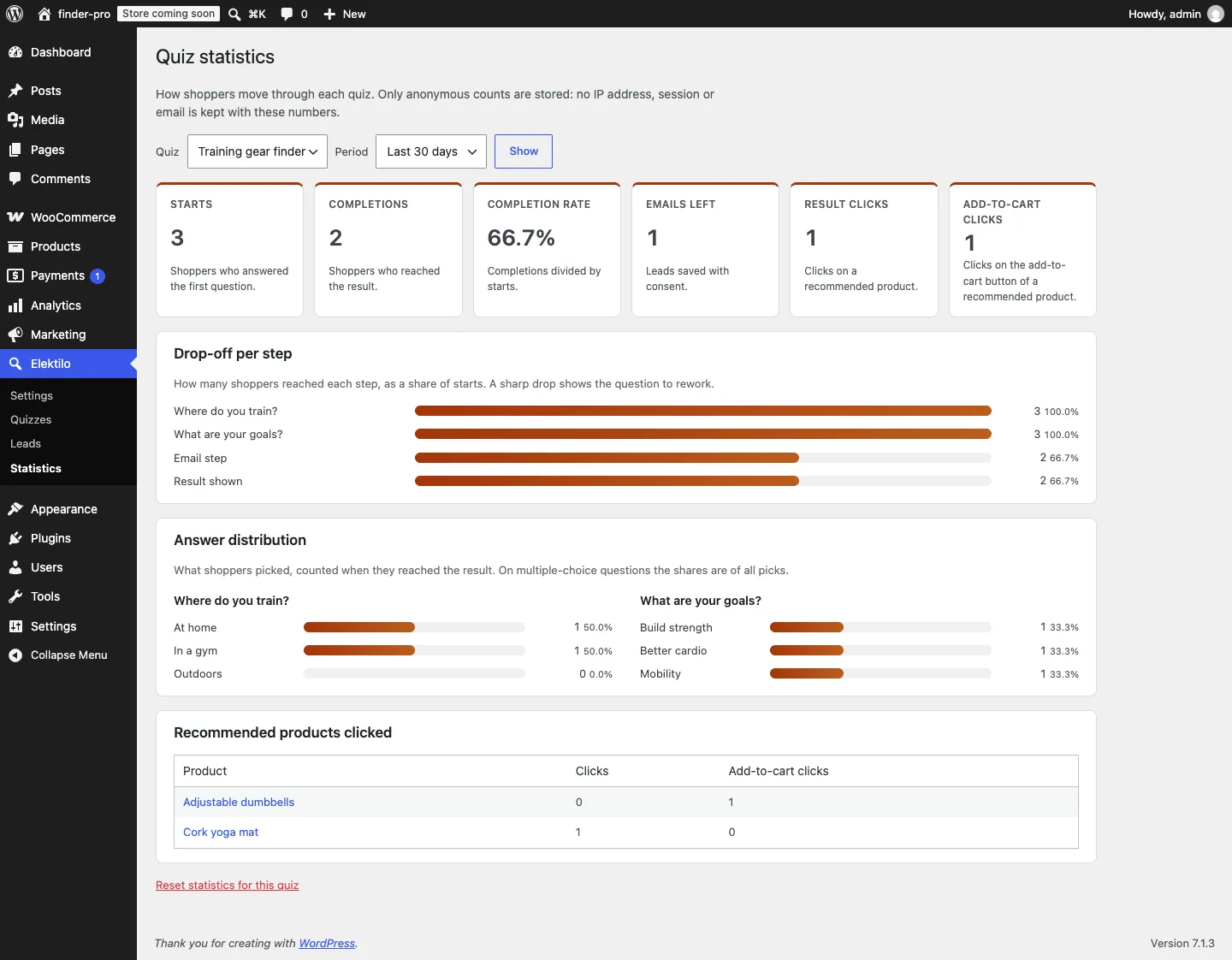Viewport: 1232px width, 960px height.
Task: Open the Elektilo Settings submenu item
Action: coord(32,396)
